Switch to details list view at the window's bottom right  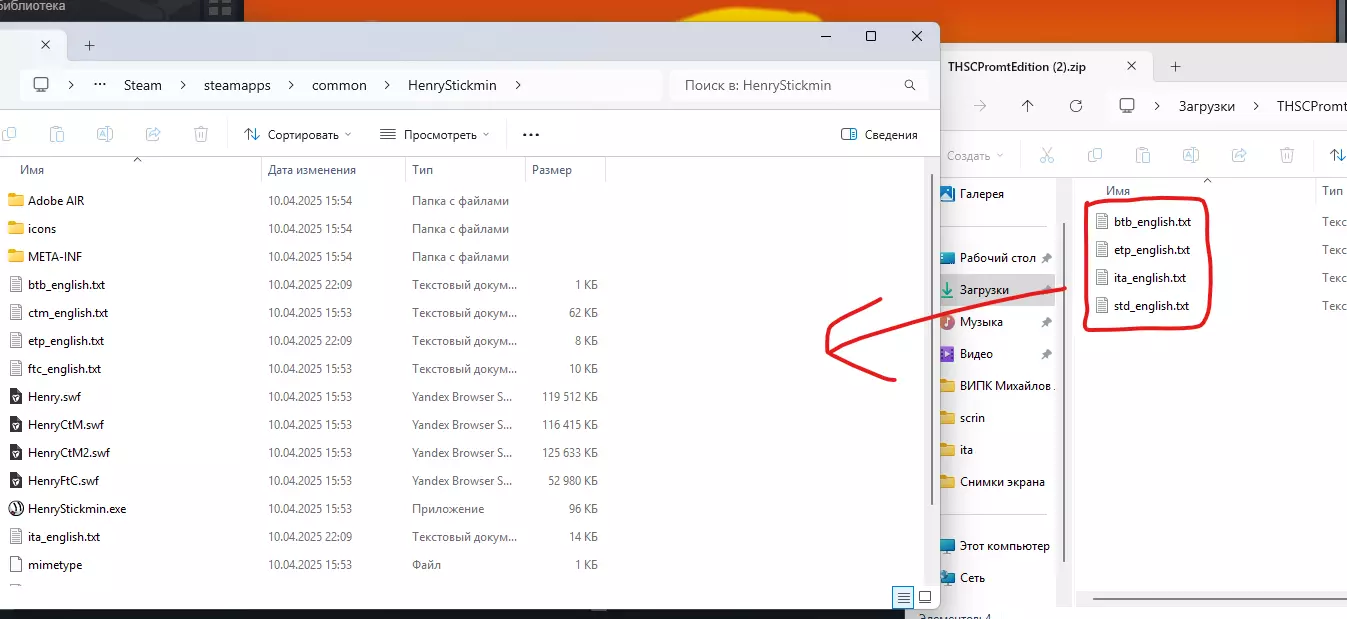coord(903,597)
